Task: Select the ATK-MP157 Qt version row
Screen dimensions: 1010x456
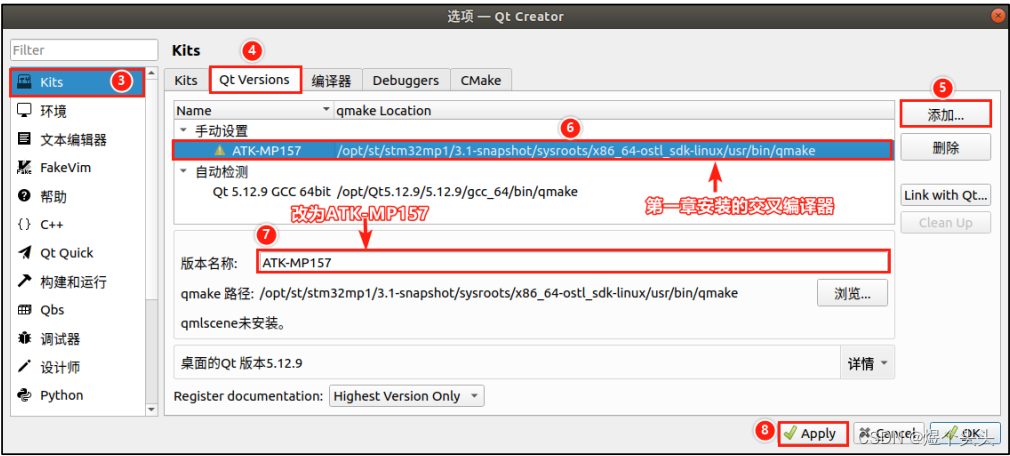Action: tap(533, 151)
